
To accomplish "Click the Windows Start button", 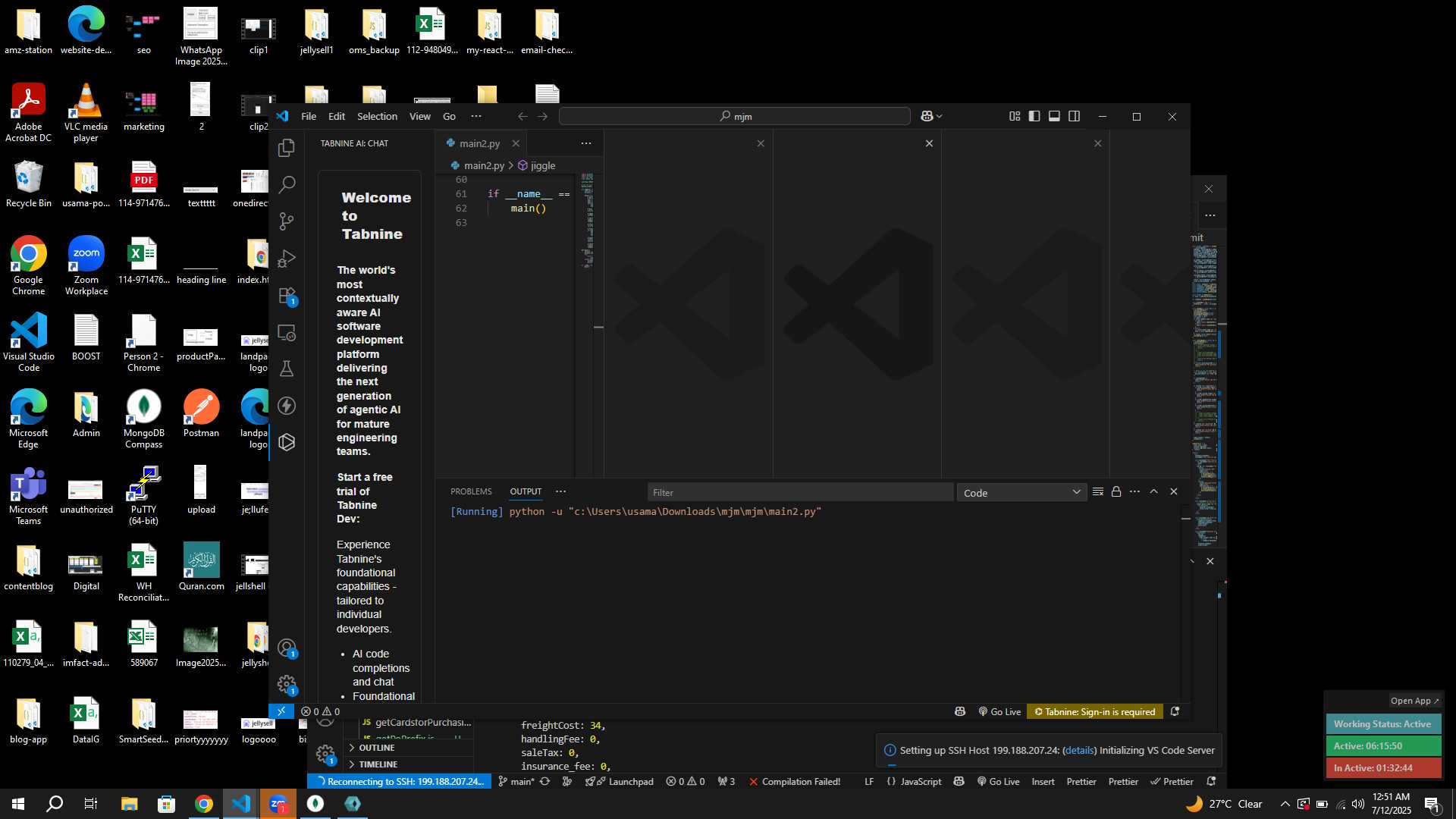I will (x=18, y=804).
